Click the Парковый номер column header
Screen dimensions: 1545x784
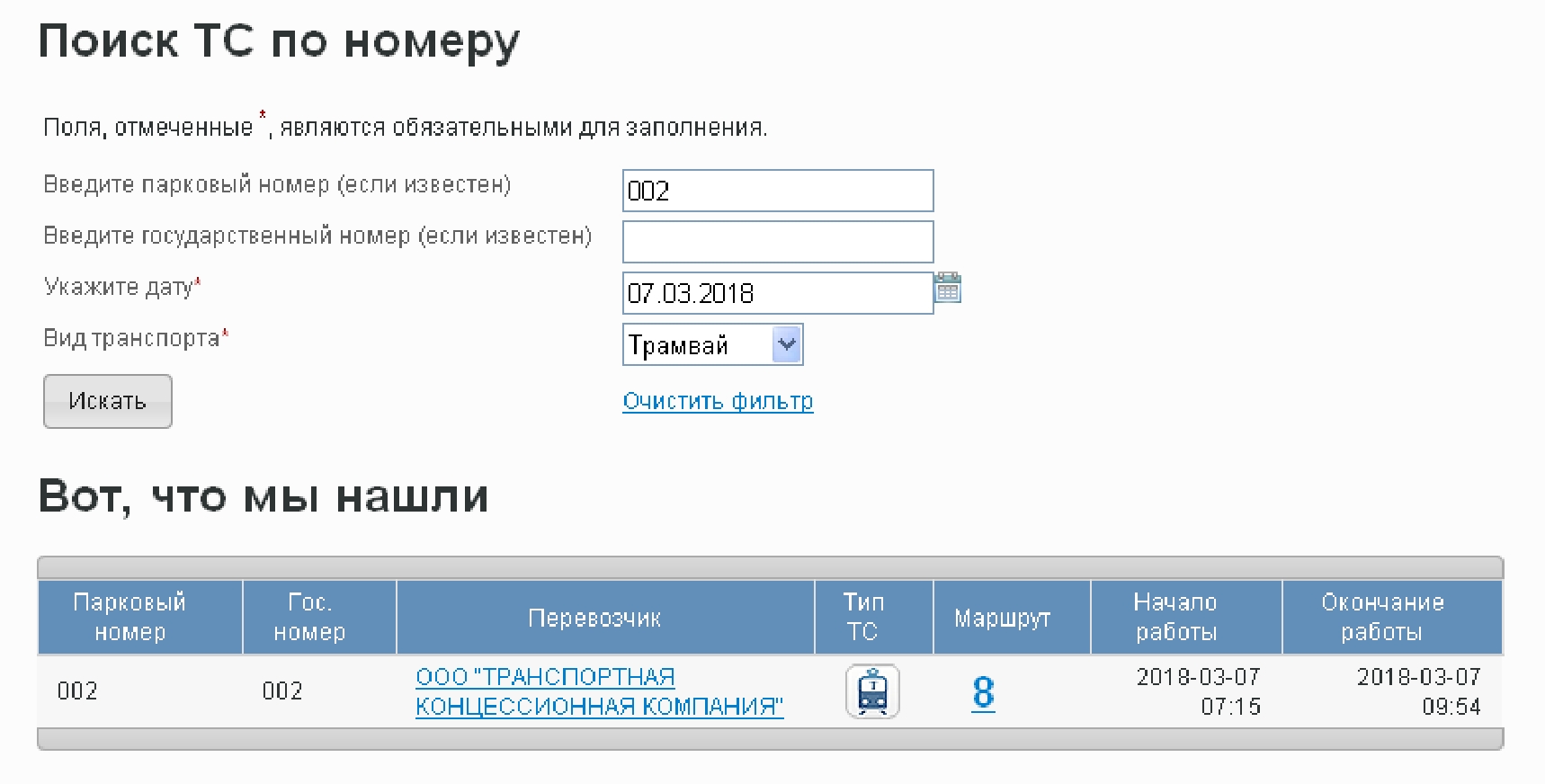[x=130, y=617]
